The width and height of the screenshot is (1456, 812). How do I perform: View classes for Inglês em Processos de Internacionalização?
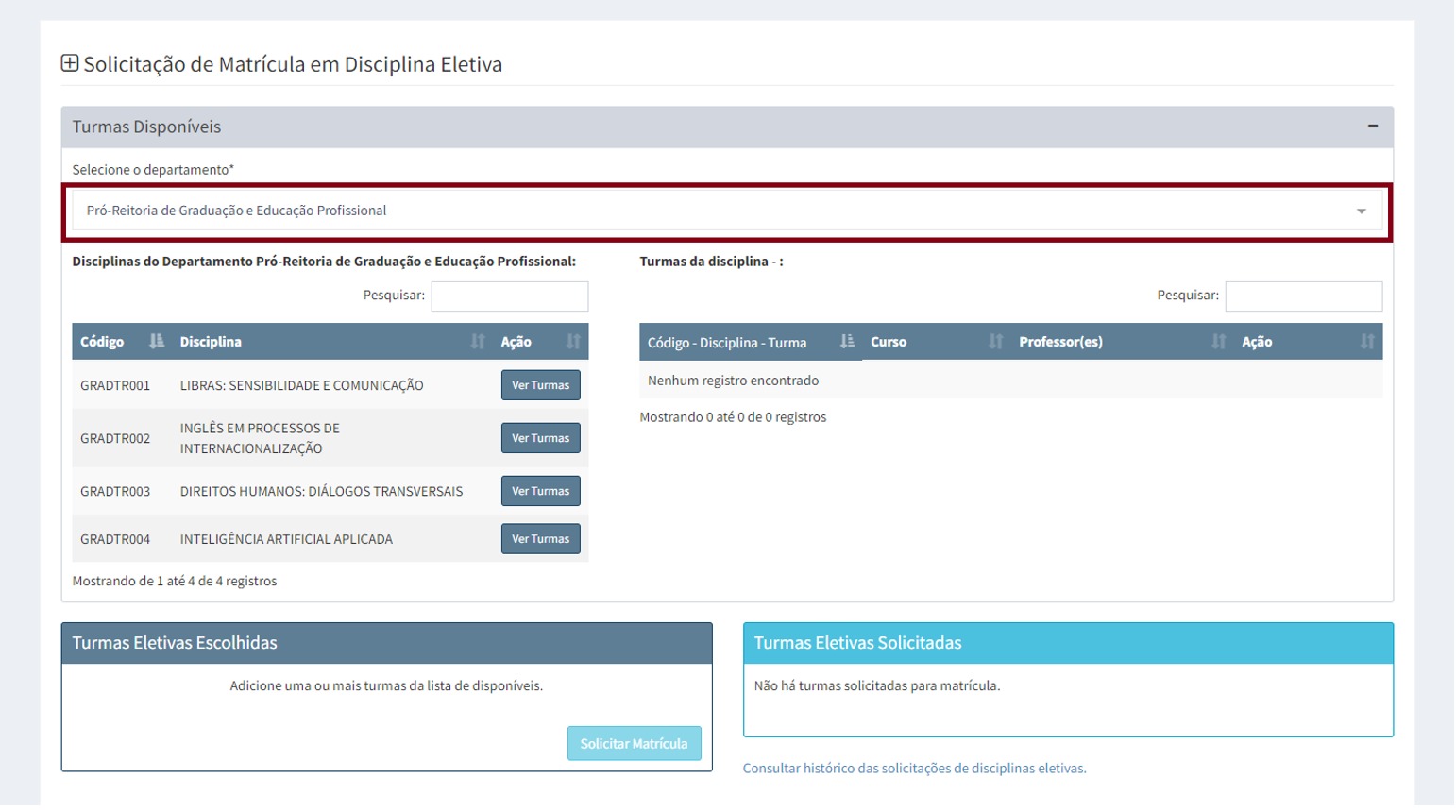pos(540,438)
